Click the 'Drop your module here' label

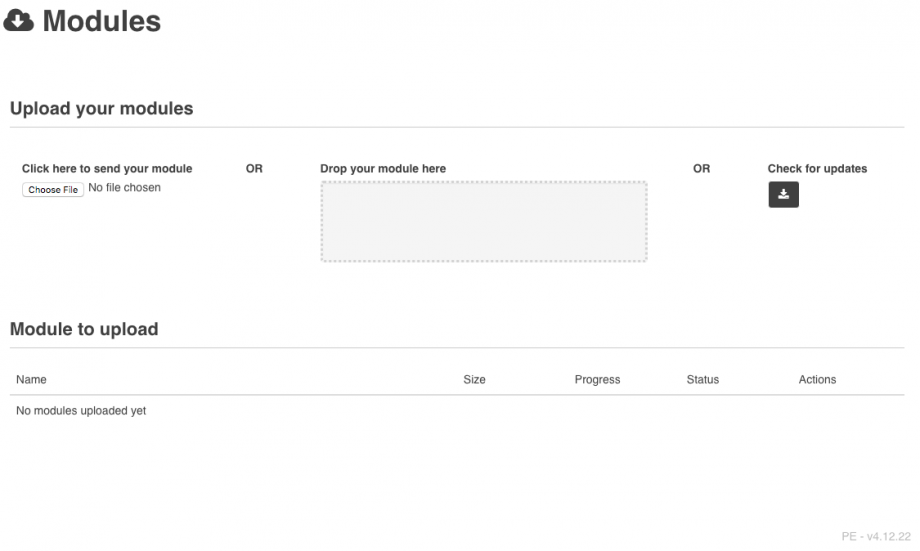(x=383, y=169)
